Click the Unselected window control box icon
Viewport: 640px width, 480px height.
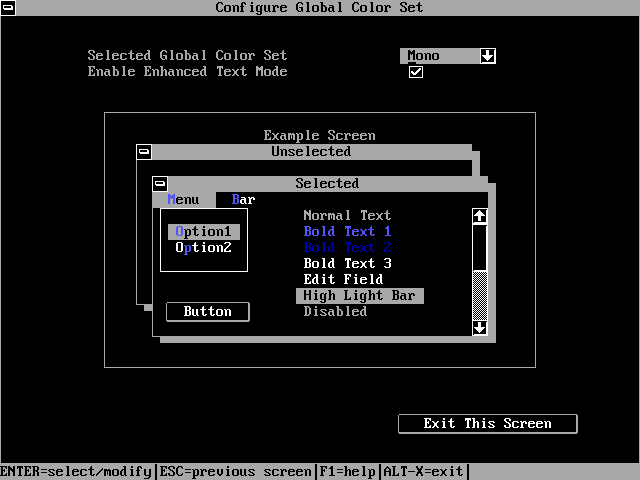point(144,152)
